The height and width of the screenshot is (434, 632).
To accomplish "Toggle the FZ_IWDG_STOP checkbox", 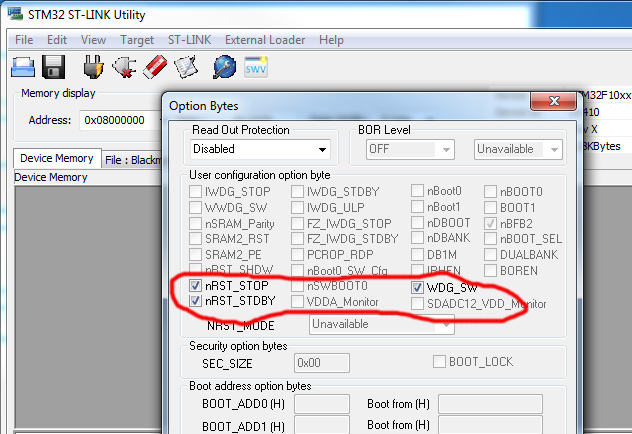I will pos(297,223).
